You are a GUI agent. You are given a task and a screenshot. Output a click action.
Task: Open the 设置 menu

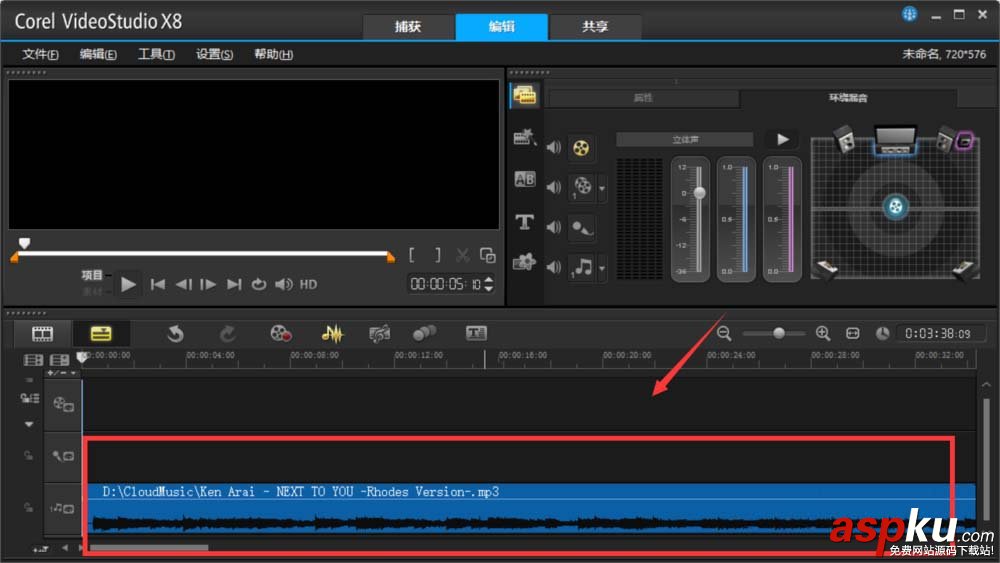[214, 54]
